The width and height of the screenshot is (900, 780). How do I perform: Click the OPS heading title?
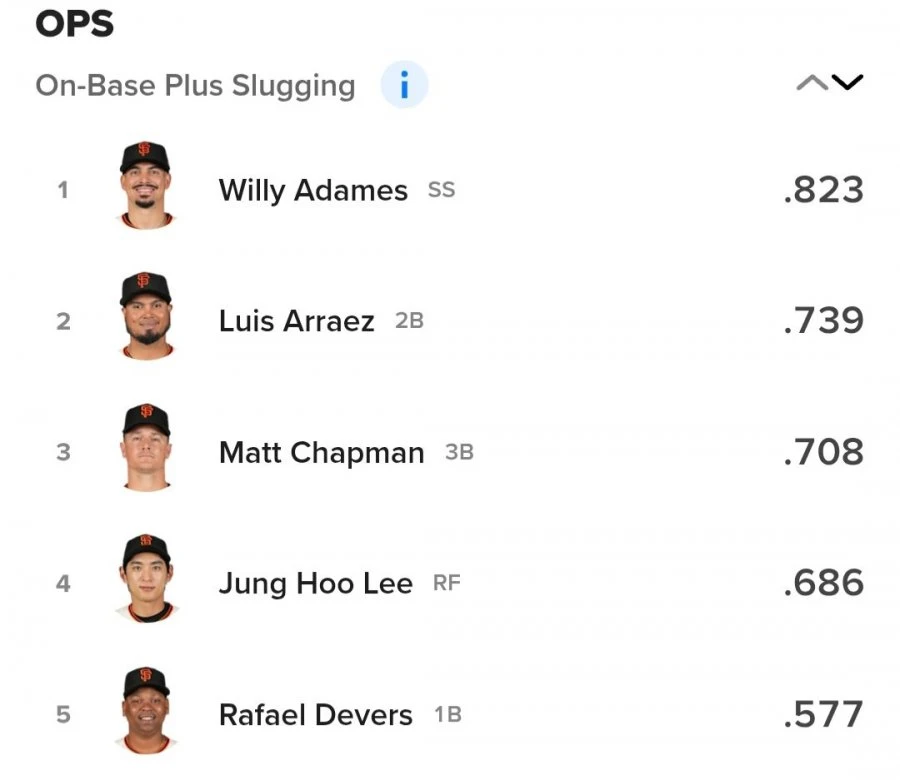75,24
